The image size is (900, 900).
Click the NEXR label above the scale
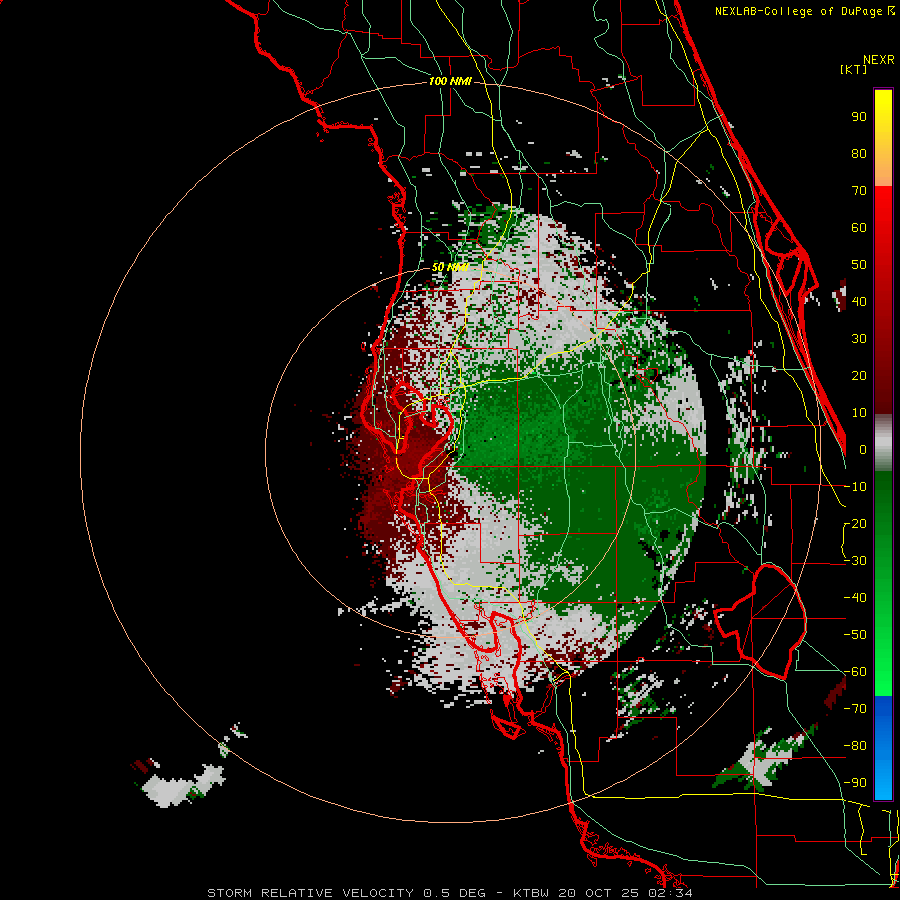(x=879, y=60)
